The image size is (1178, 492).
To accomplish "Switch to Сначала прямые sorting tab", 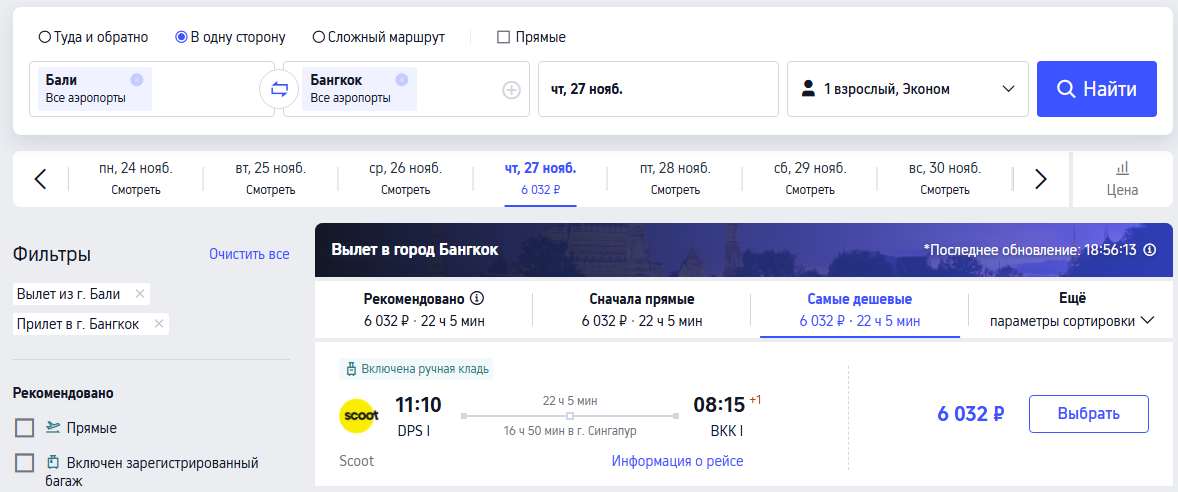I will coord(642,310).
